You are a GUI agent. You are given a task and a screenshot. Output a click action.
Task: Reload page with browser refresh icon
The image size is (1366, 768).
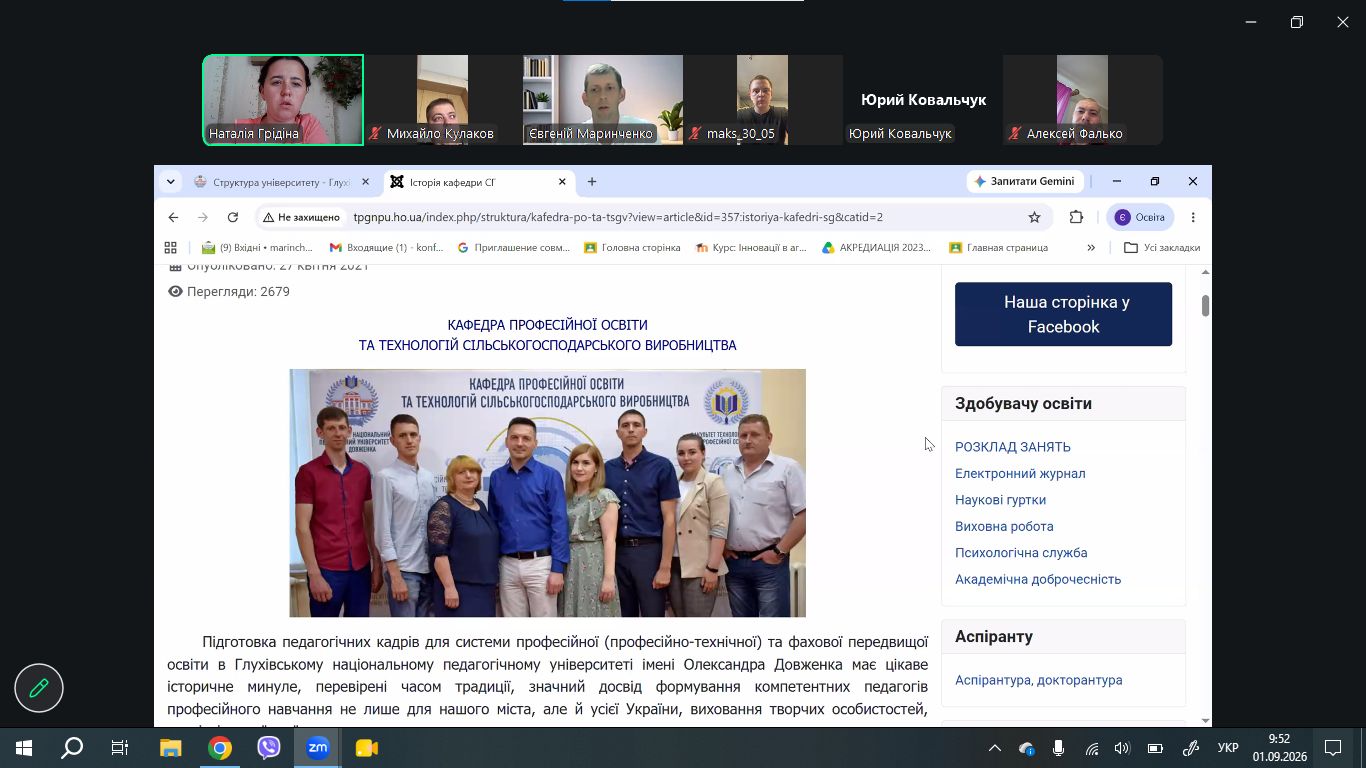point(233,217)
